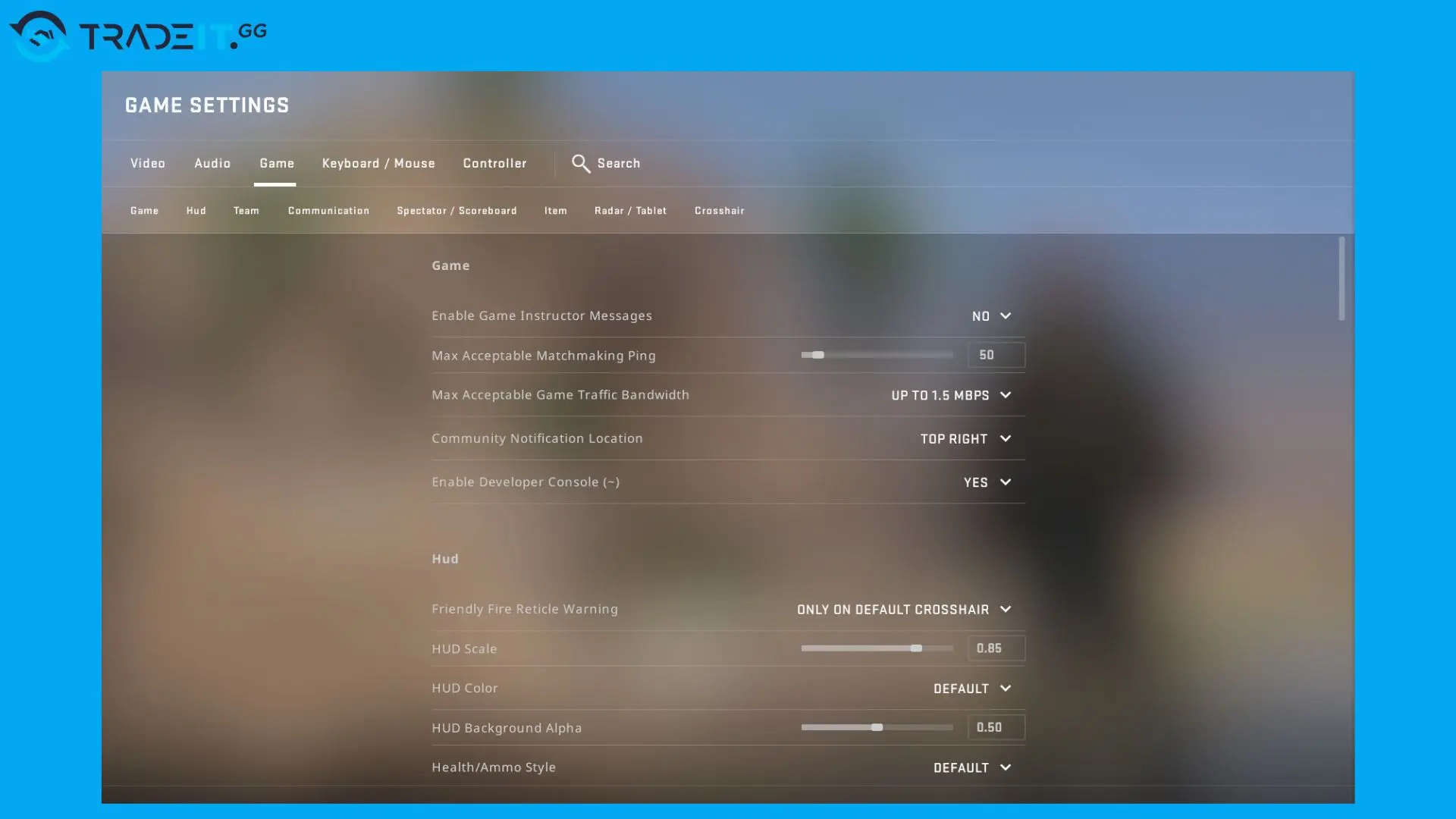Open Max Acceptable Game Traffic Bandwidth dropdown
Viewport: 1456px width, 819px height.
point(951,395)
